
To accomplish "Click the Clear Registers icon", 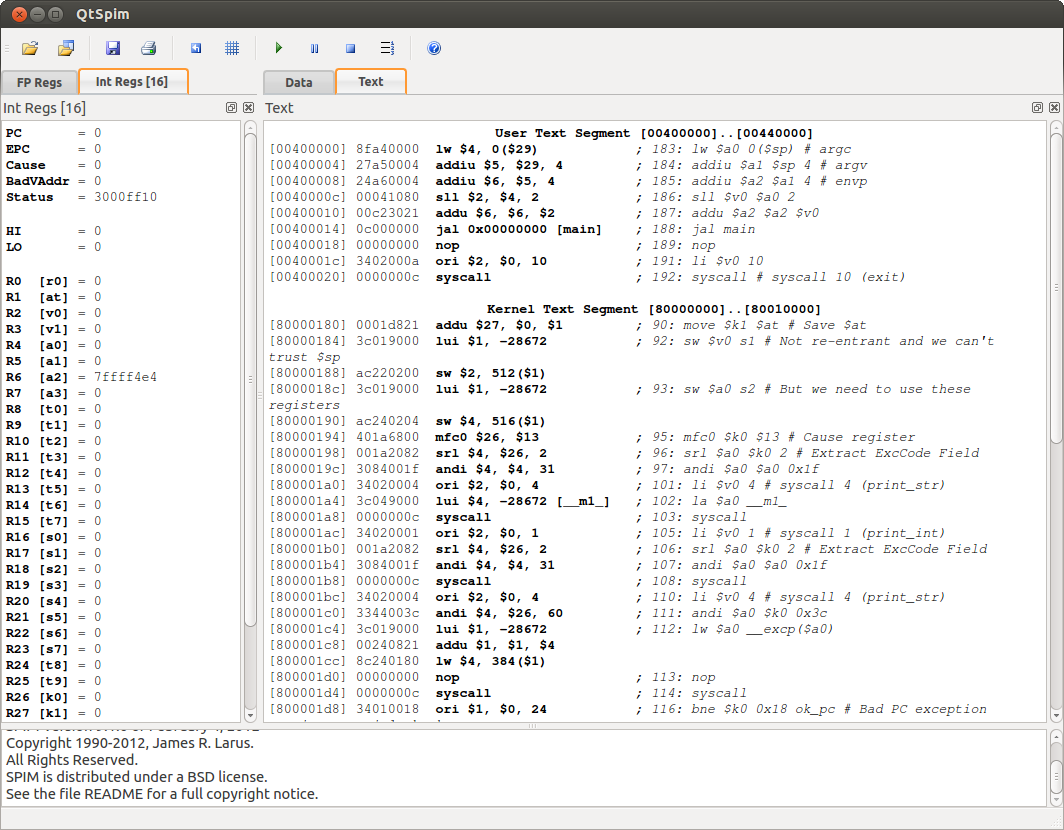I will pos(196,47).
